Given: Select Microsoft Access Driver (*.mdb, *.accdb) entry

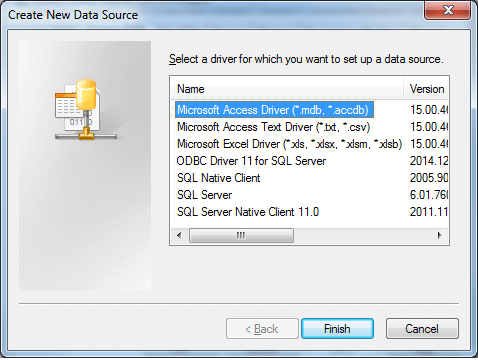Looking at the screenshot, I should click(x=274, y=110).
